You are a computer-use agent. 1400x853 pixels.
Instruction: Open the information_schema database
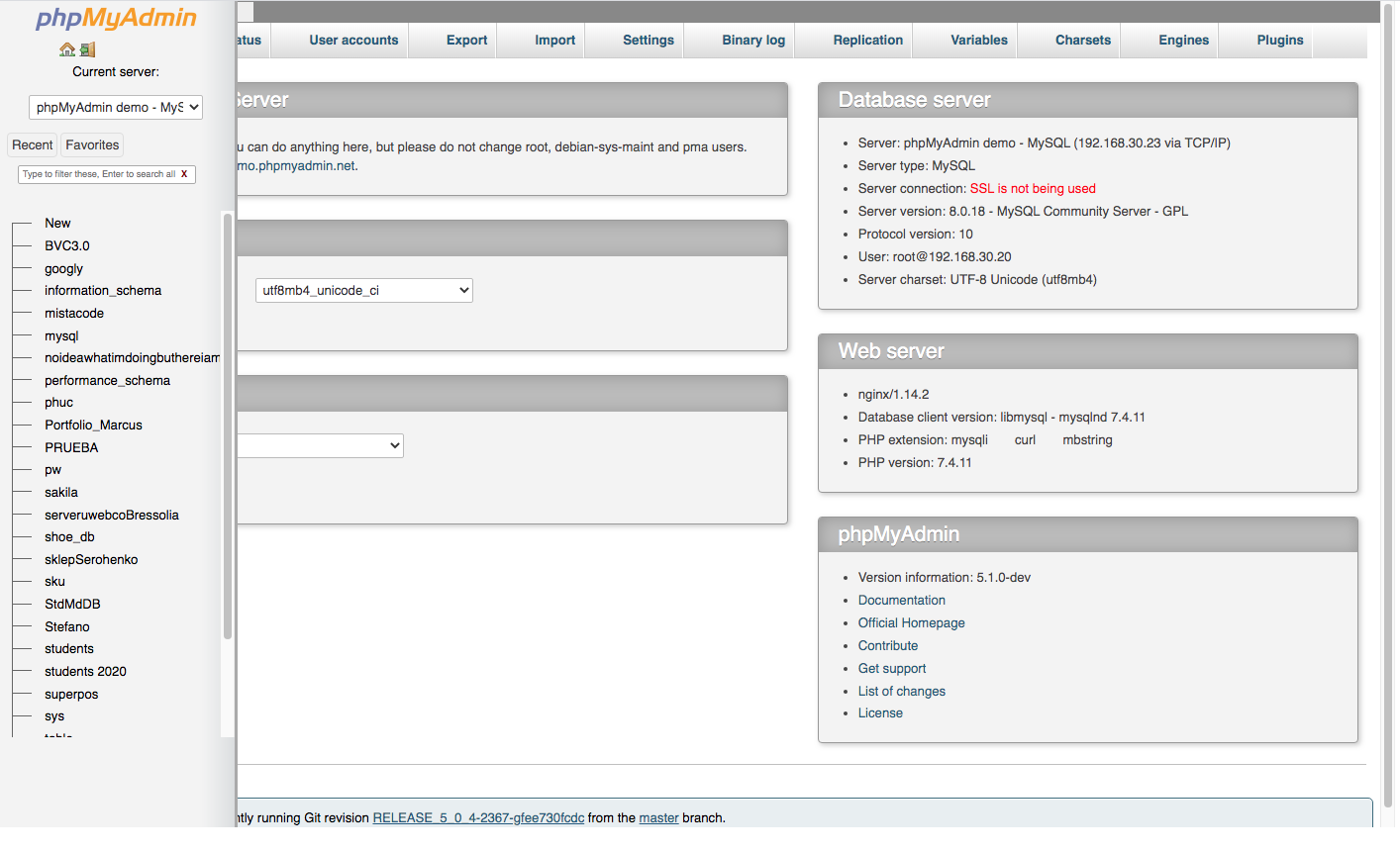coord(102,290)
